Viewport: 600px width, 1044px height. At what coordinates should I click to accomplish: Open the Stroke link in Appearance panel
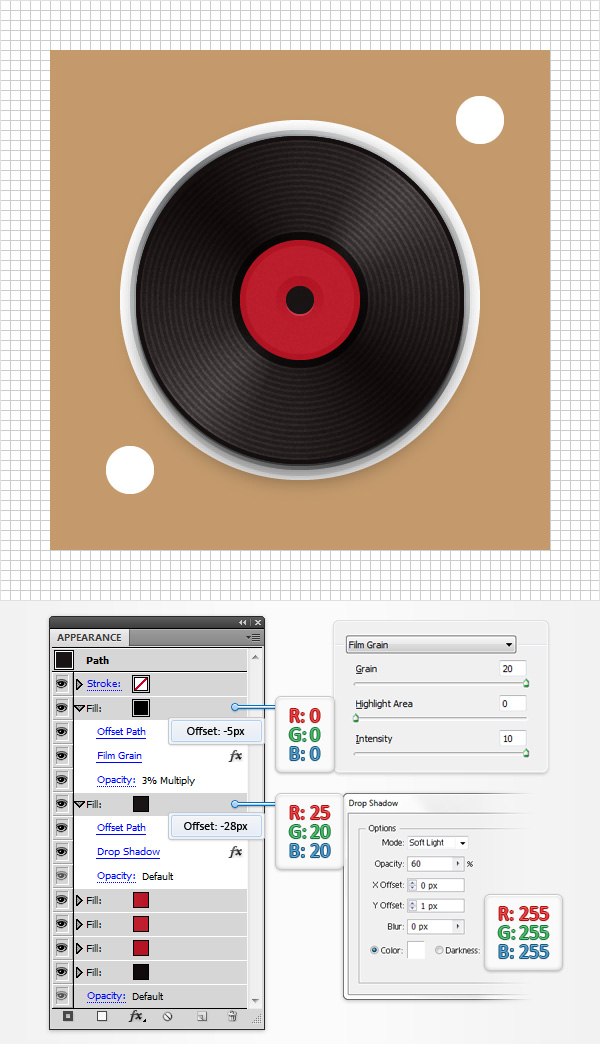[x=104, y=684]
